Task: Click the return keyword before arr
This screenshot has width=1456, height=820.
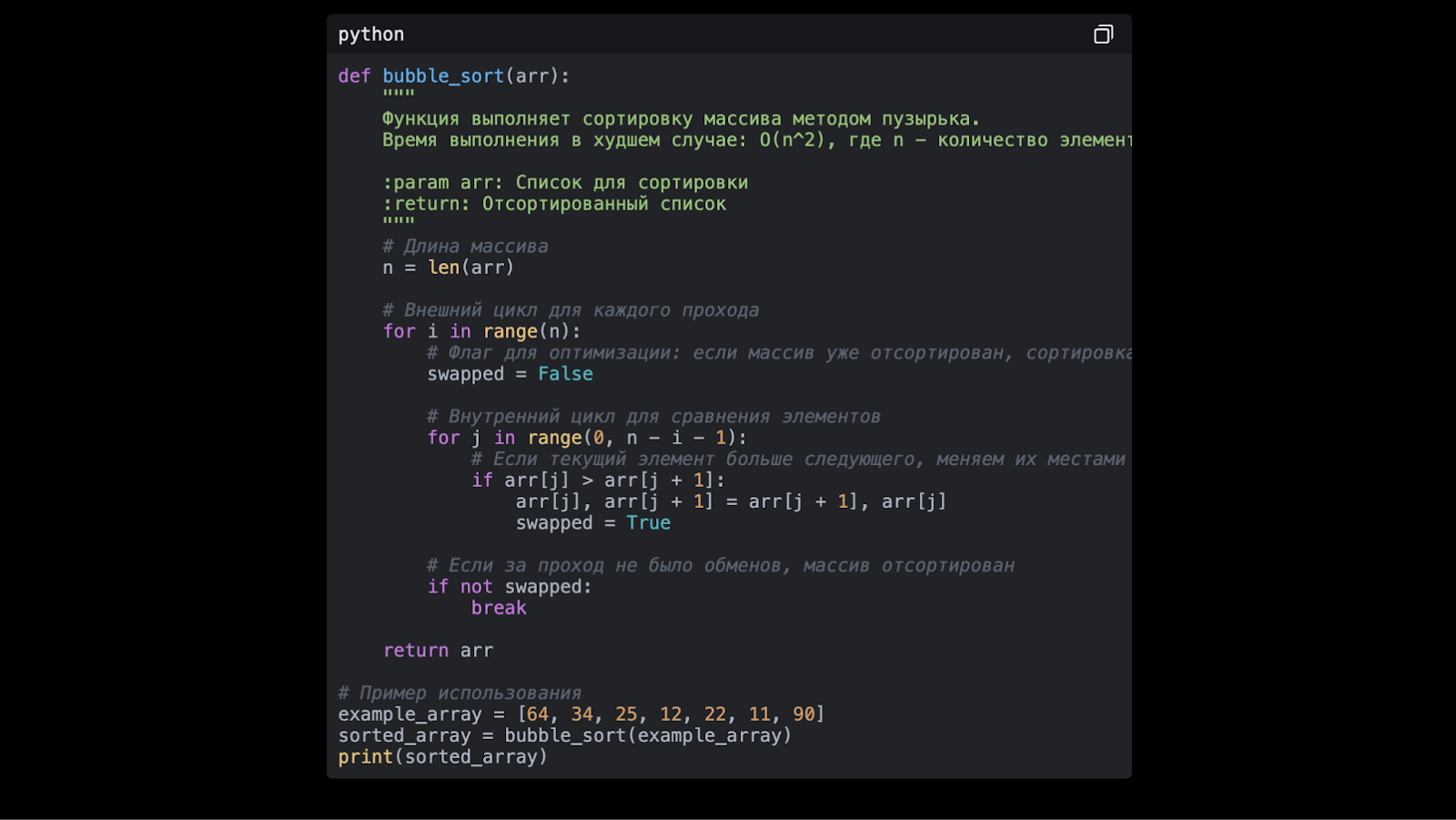Action: click(416, 651)
